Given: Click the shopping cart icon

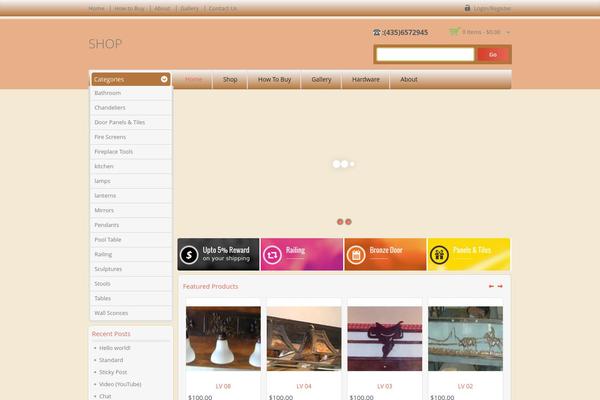Looking at the screenshot, I should click(454, 31).
